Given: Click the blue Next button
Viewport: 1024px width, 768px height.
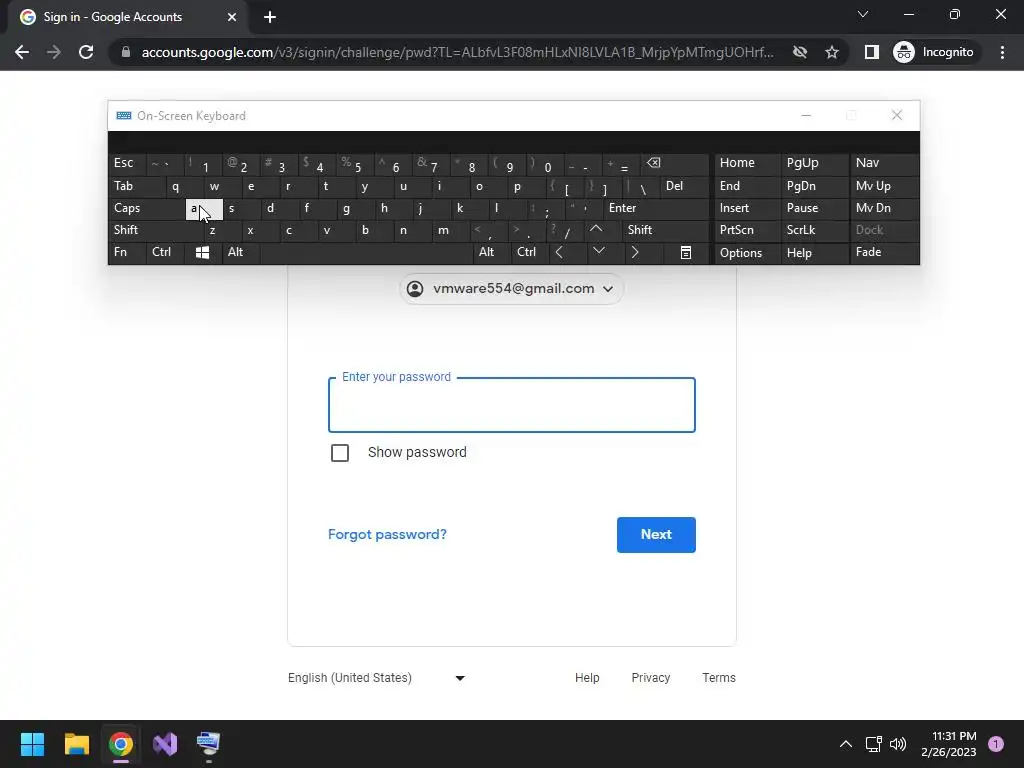Looking at the screenshot, I should coord(656,535).
